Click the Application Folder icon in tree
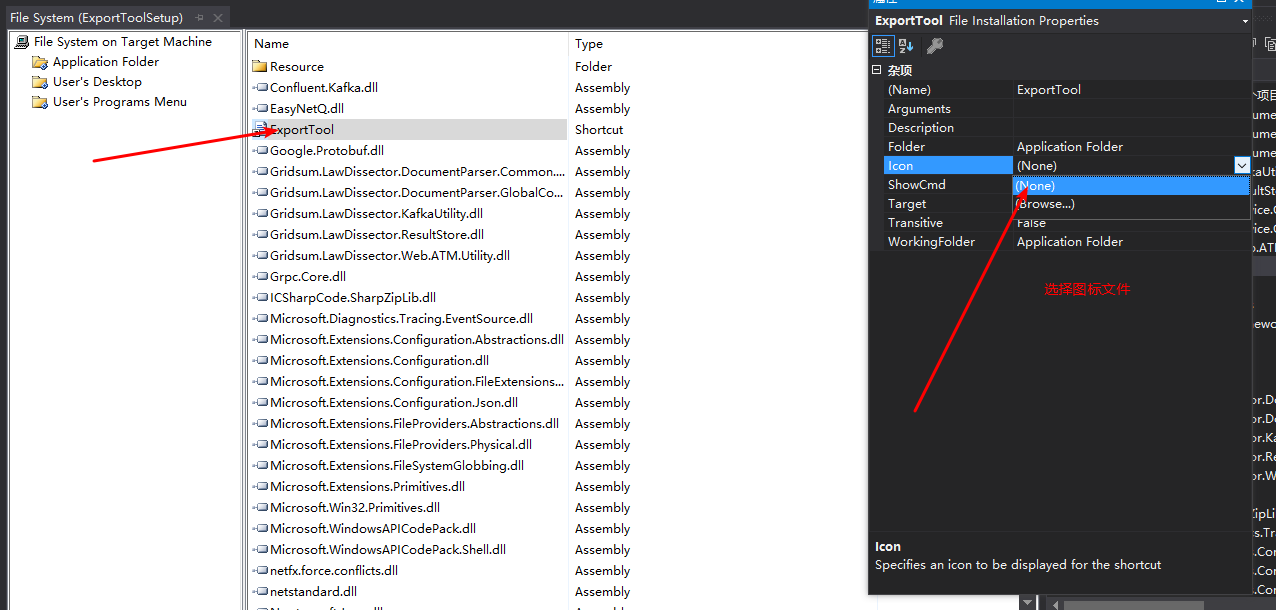The width and height of the screenshot is (1276, 610). [40, 62]
